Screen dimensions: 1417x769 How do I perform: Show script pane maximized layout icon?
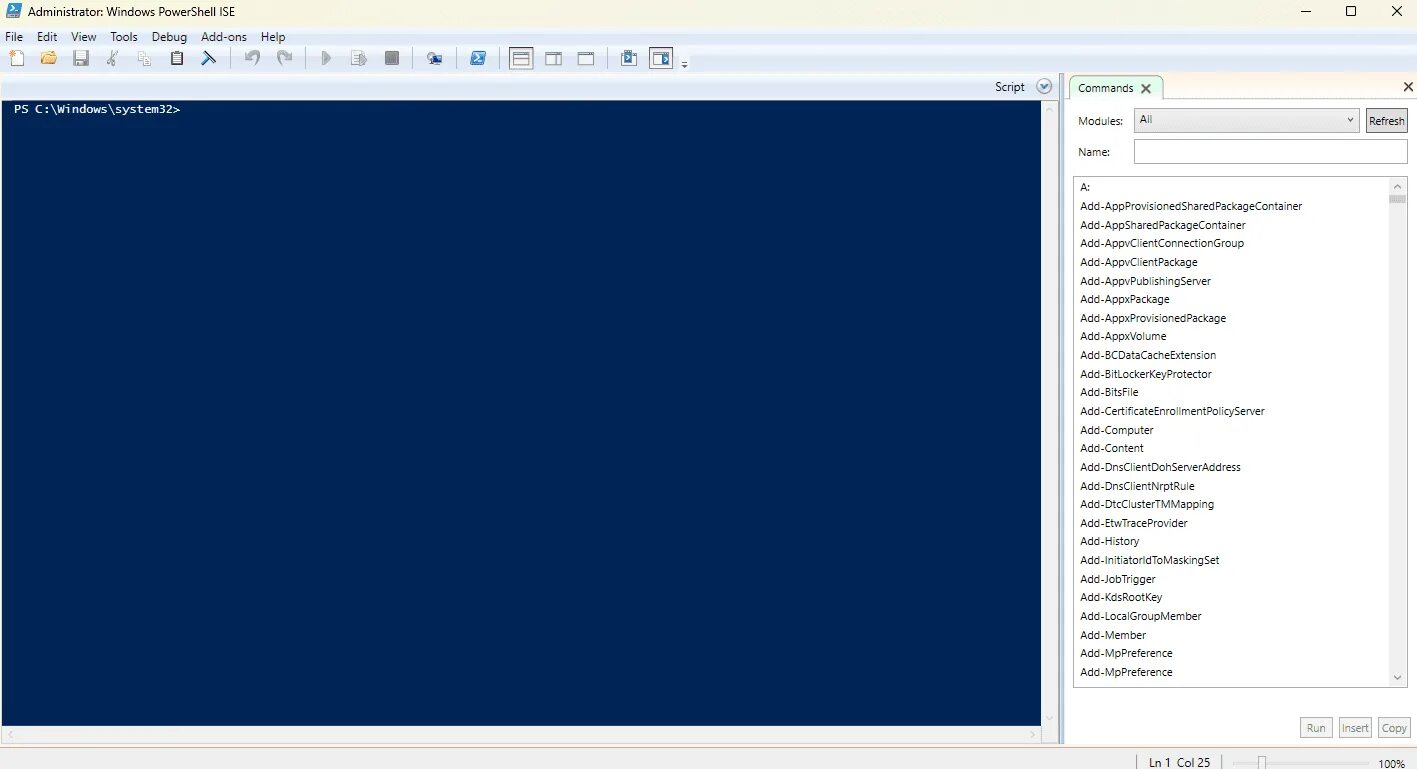(x=586, y=59)
